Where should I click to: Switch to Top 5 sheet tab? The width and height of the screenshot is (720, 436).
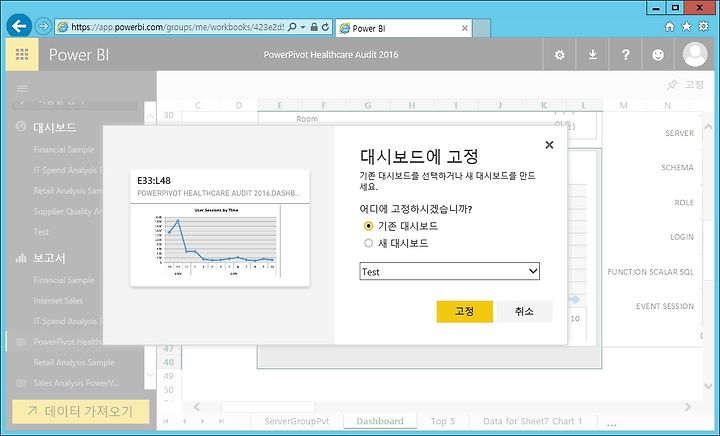pyautogui.click(x=443, y=421)
